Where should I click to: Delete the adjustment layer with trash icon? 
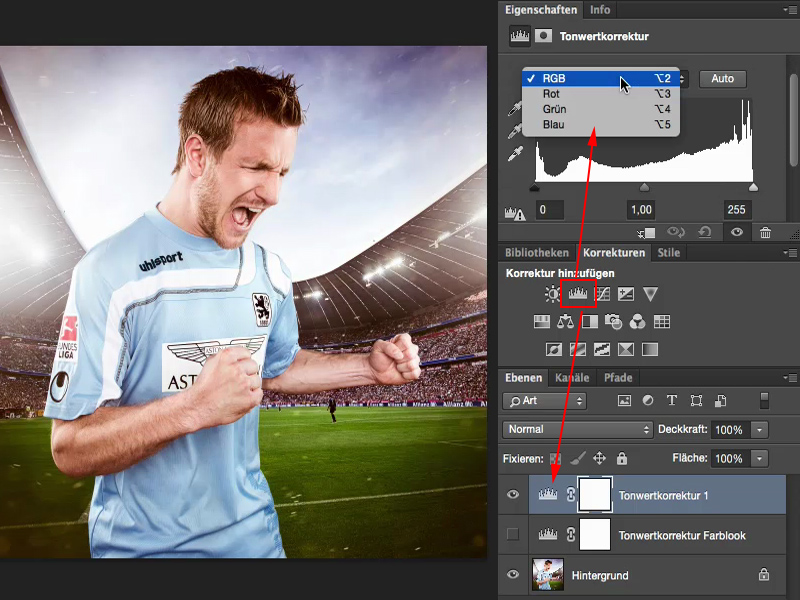[765, 233]
